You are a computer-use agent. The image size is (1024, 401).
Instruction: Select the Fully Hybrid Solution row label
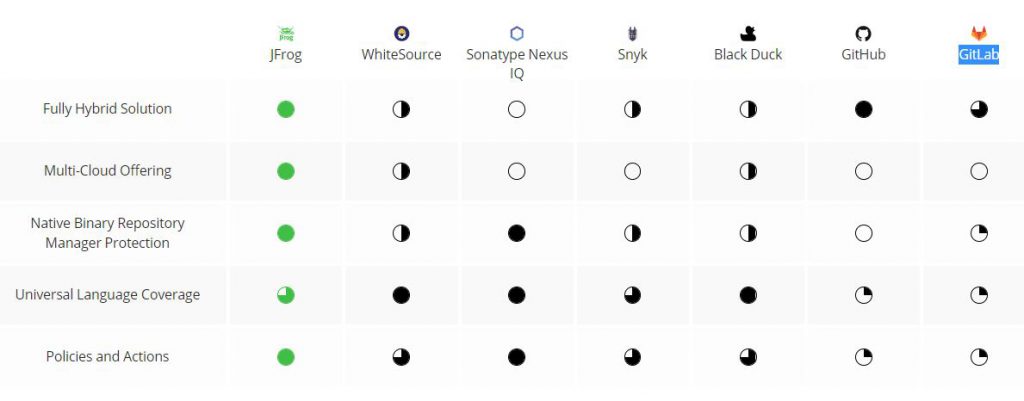(x=107, y=109)
